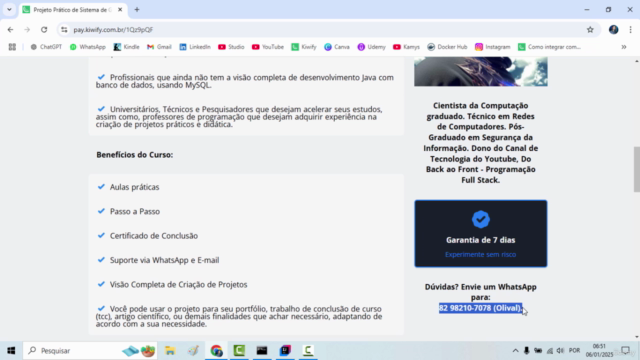Image resolution: width=640 pixels, height=360 pixels.
Task: Show hidden system tray icons
Action: click(515, 351)
